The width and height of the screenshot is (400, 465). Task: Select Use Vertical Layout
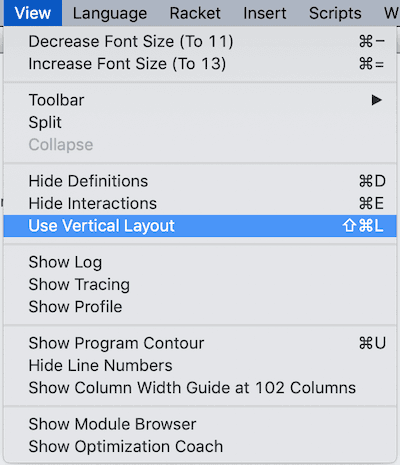[200, 226]
